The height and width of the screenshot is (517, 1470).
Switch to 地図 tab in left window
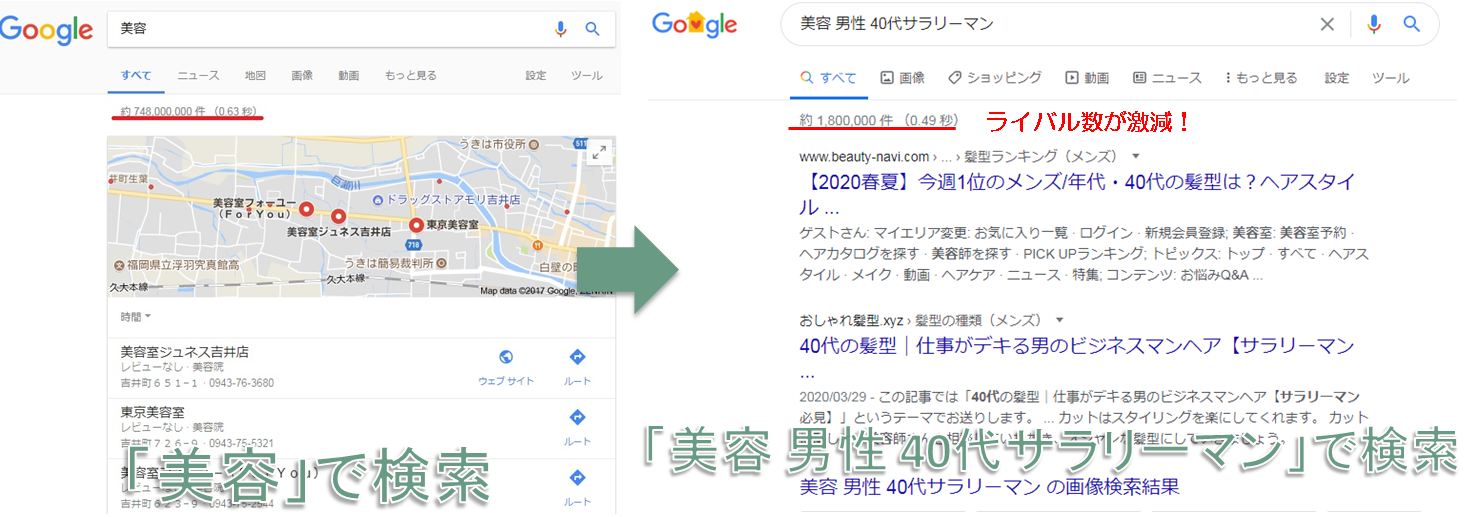tap(255, 75)
